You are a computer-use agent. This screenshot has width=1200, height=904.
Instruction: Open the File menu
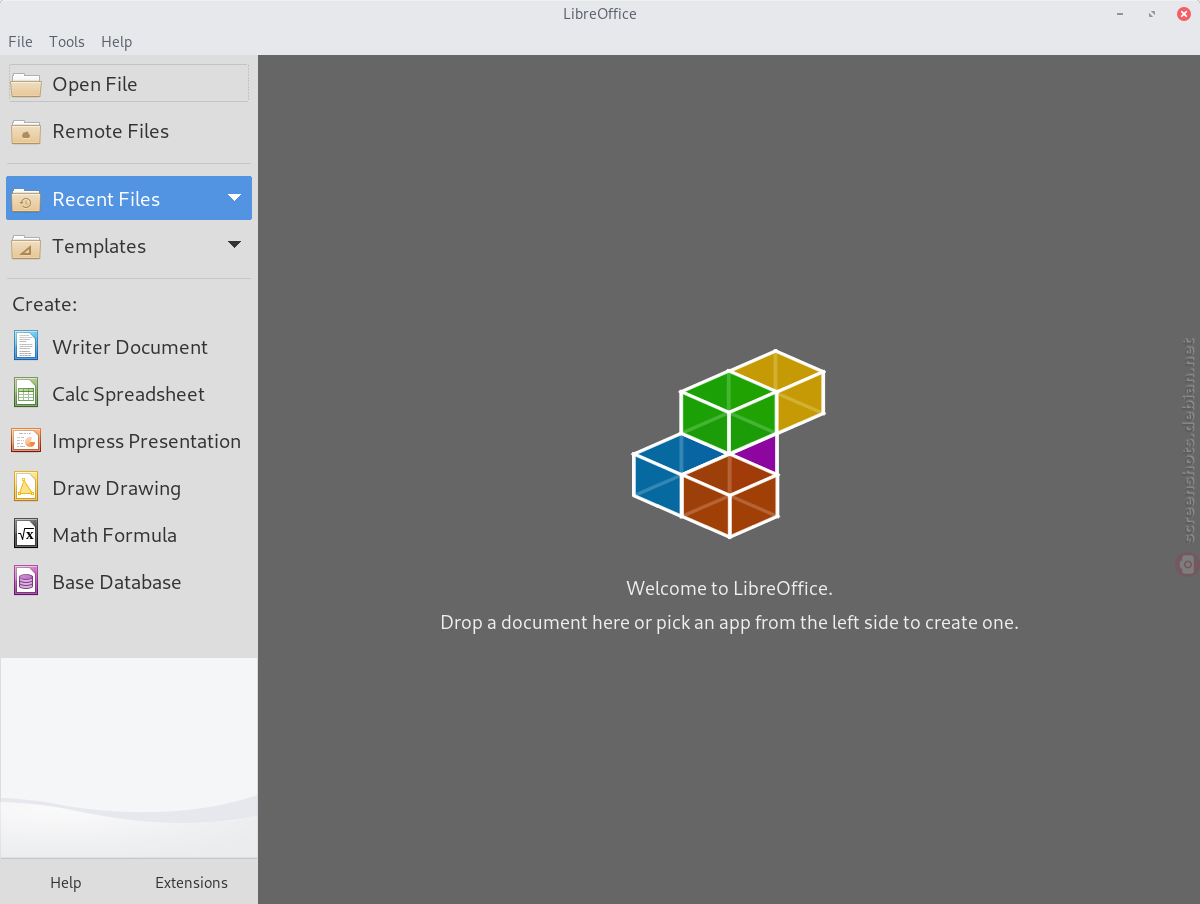pos(20,42)
